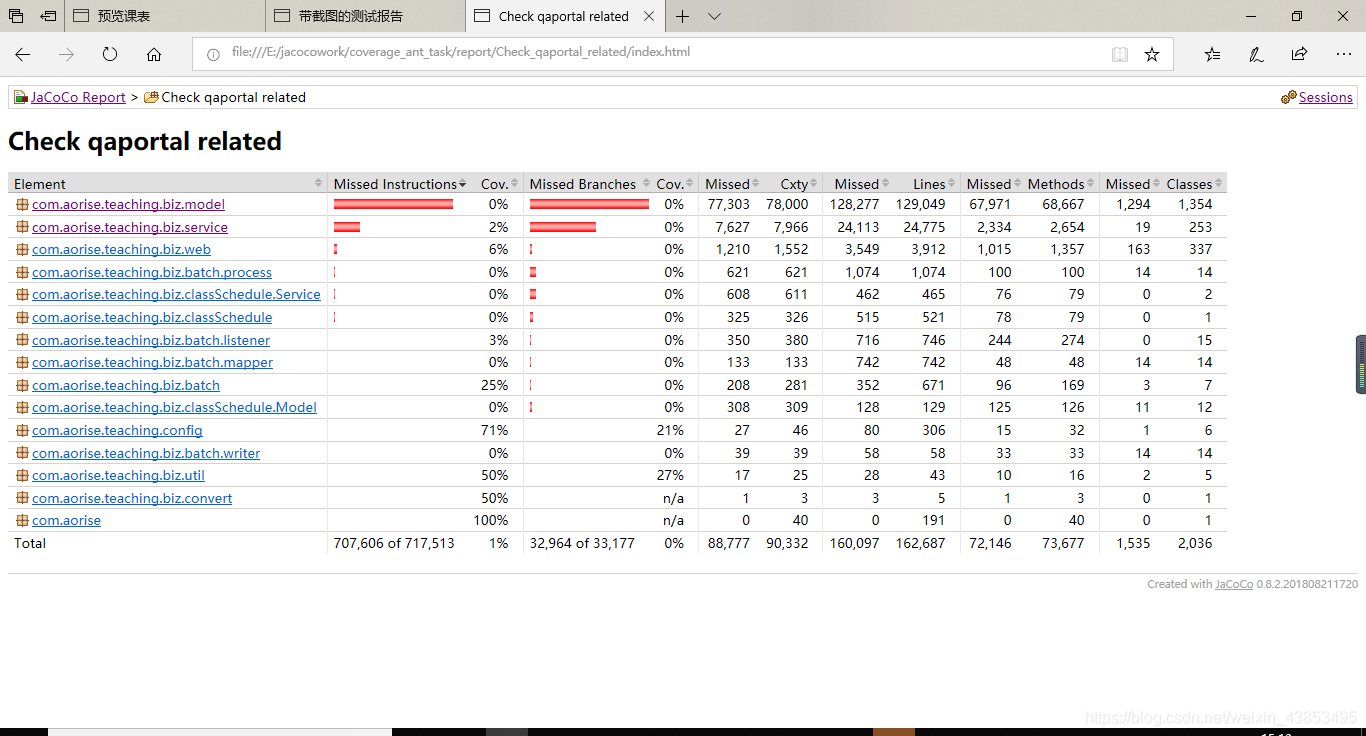
Task: Sort by the Classes column header
Action: tap(1194, 184)
